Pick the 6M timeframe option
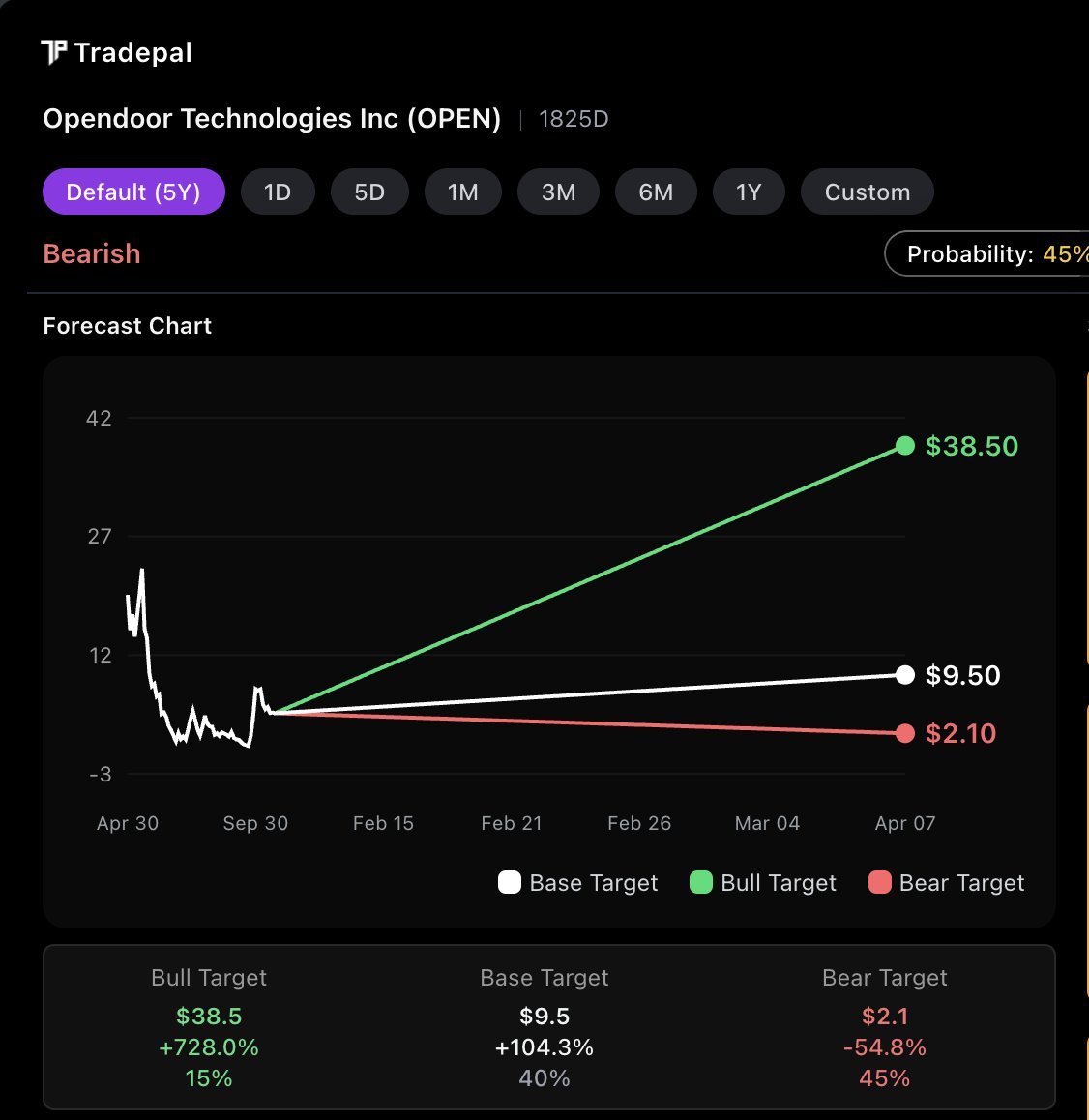The height and width of the screenshot is (1120, 1089). tap(656, 192)
